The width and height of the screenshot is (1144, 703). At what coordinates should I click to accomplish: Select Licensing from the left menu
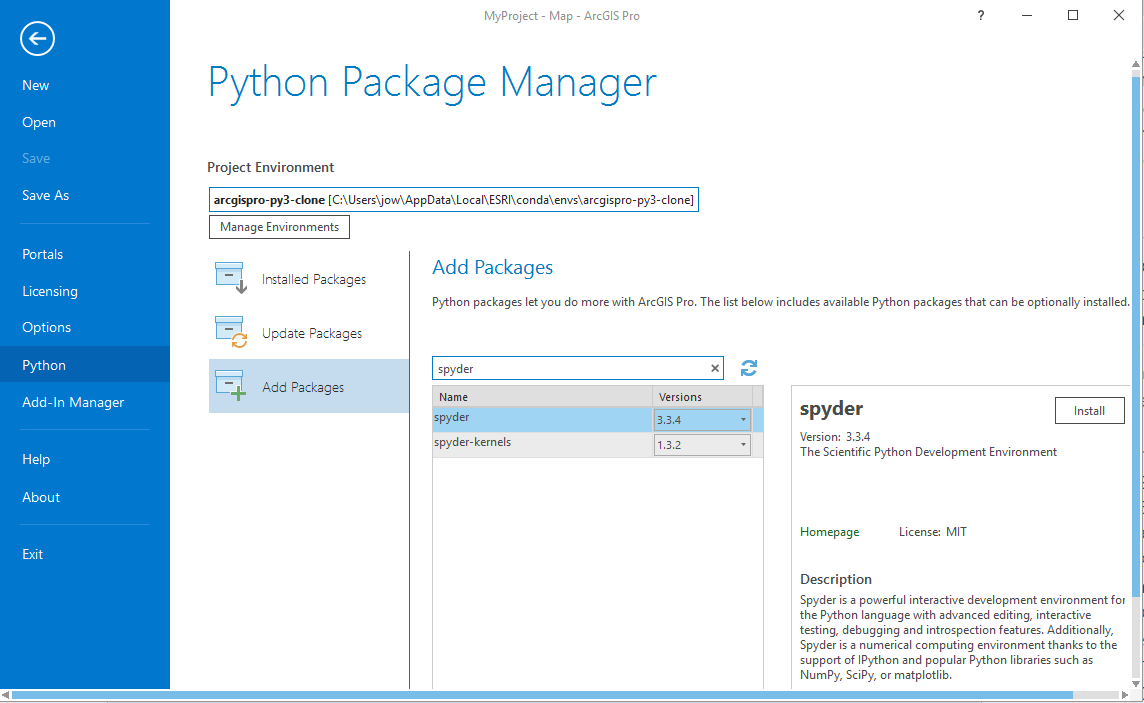(x=50, y=291)
